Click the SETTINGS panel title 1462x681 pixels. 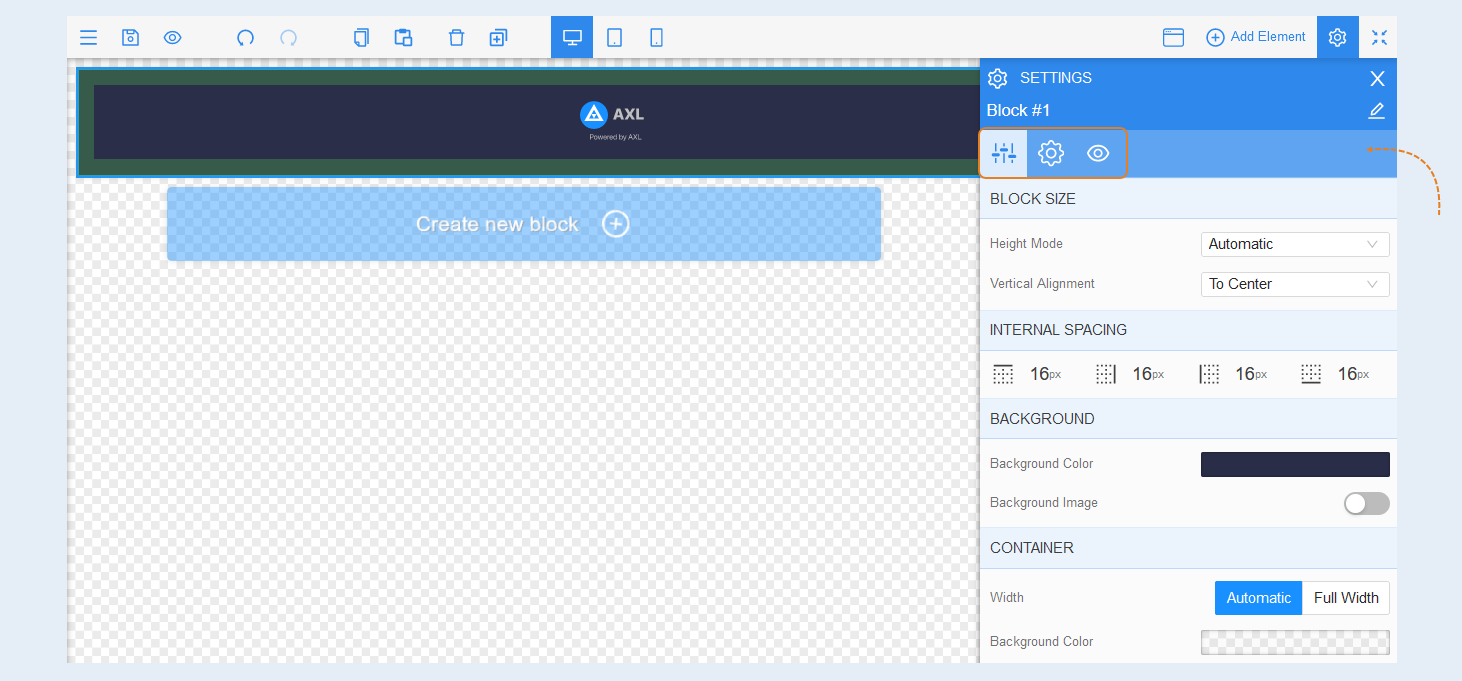[x=1055, y=78]
